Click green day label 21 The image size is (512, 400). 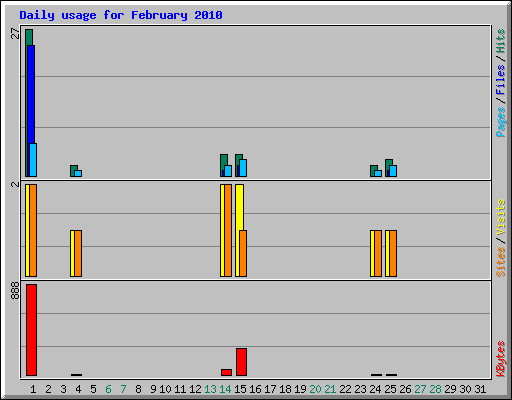pos(330,389)
